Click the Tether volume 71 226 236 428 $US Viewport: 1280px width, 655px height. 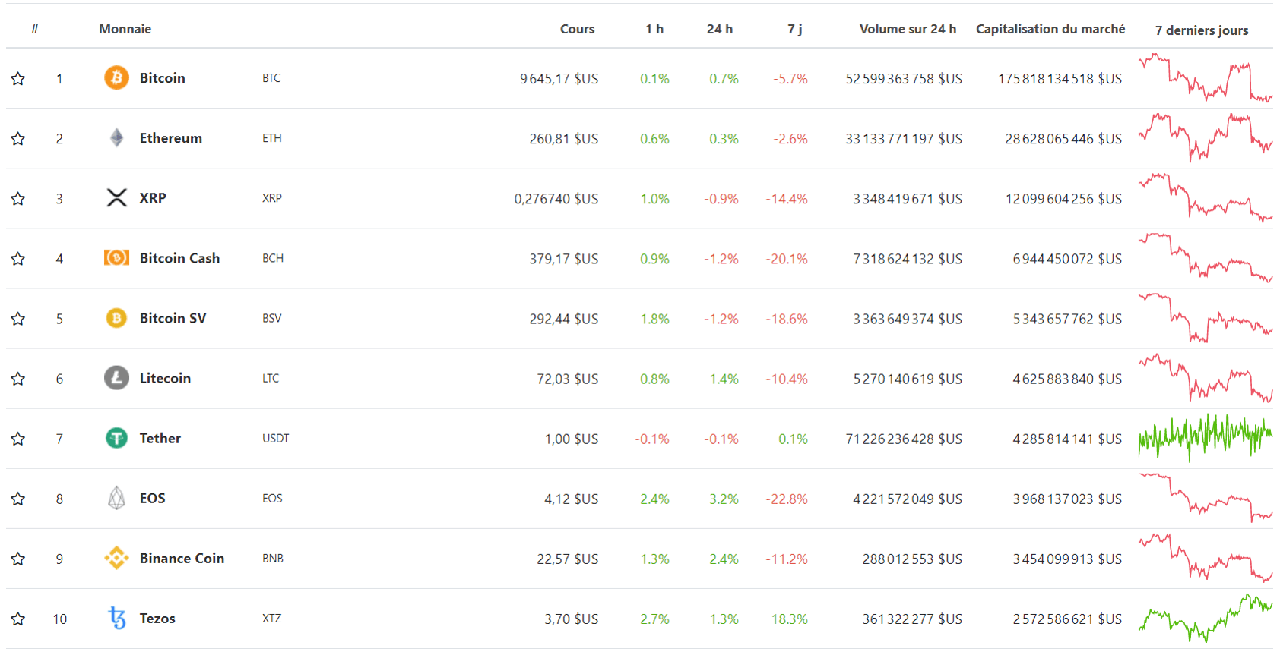pos(904,438)
